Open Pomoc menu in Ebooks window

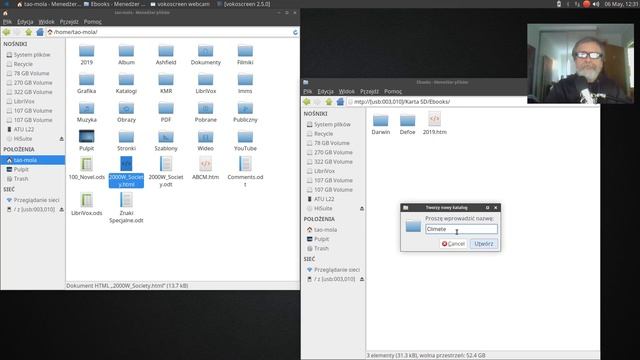(393, 91)
